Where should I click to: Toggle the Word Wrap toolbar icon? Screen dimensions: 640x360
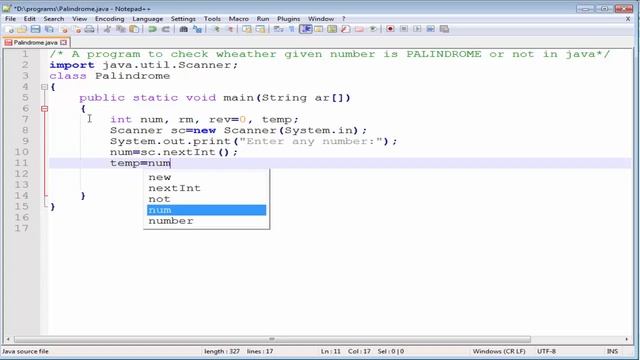tap(278, 29)
